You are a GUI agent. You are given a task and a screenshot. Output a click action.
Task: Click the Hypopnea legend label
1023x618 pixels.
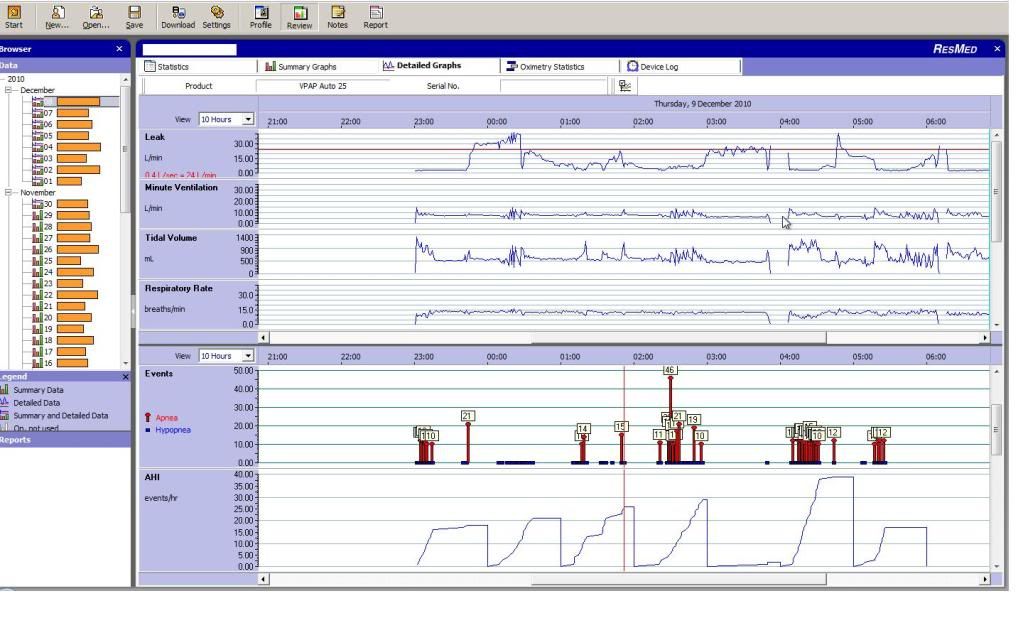pos(173,430)
